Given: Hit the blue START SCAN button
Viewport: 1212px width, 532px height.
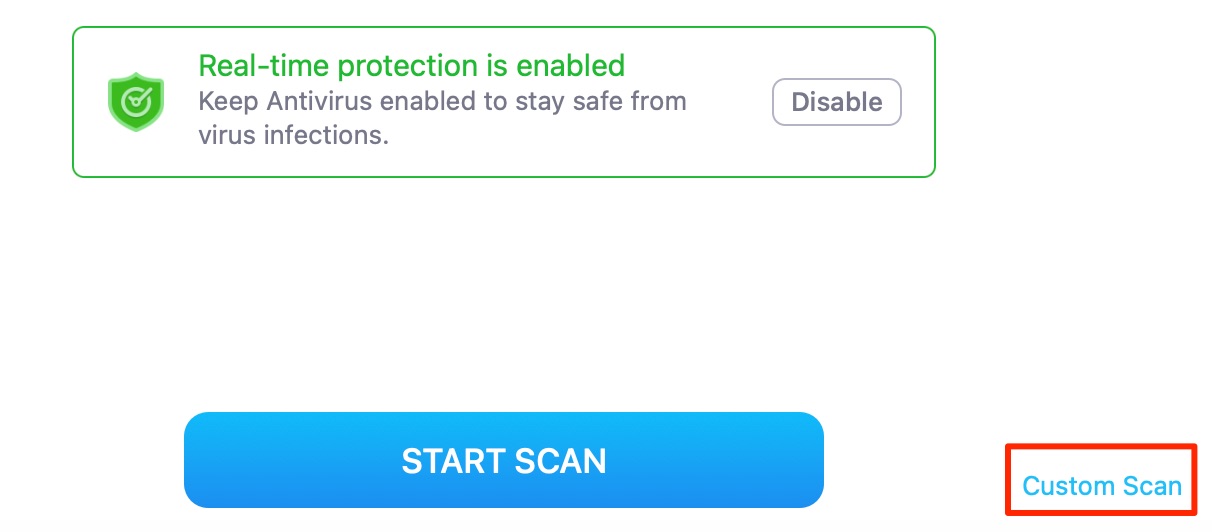Looking at the screenshot, I should 504,460.
